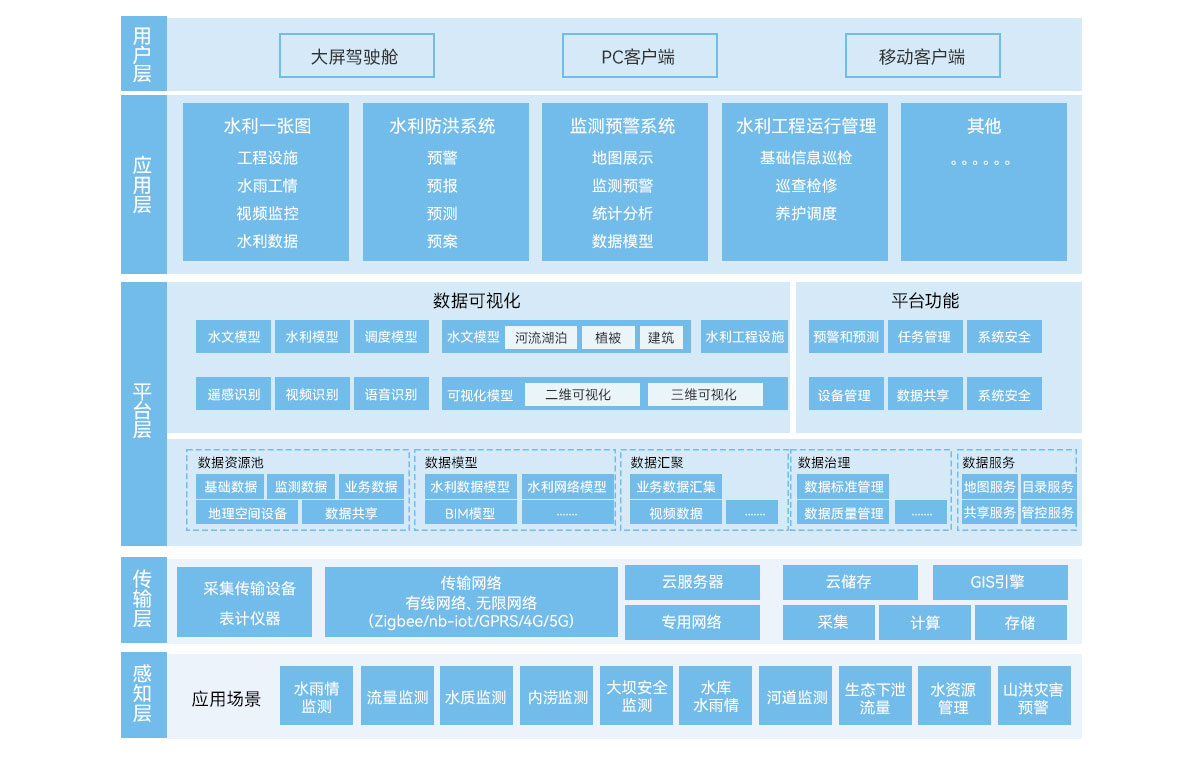Click 巡查检修 under 水利工程运行管理
The image size is (1197, 773).
point(805,185)
